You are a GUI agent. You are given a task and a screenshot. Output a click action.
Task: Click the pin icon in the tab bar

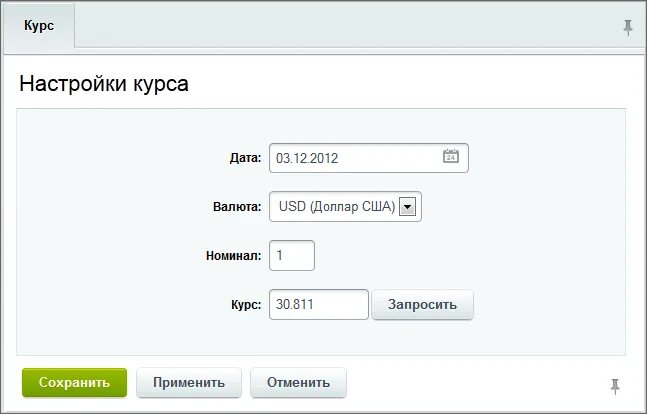(x=628, y=28)
